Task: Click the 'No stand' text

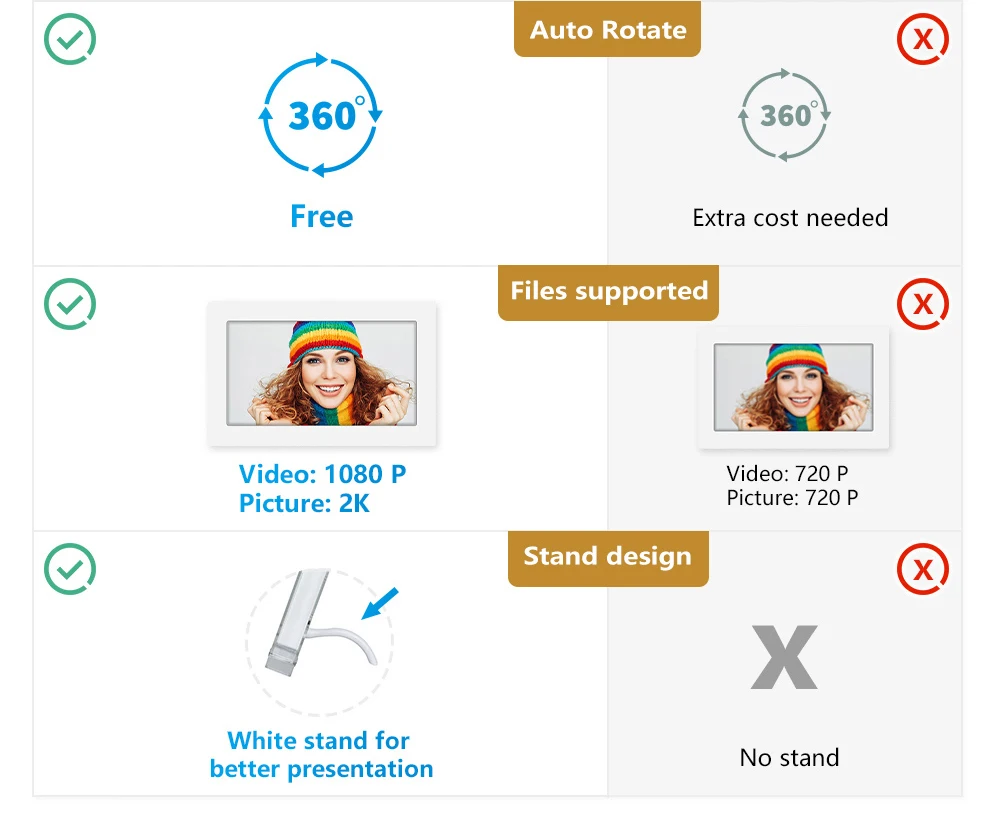Action: (789, 758)
